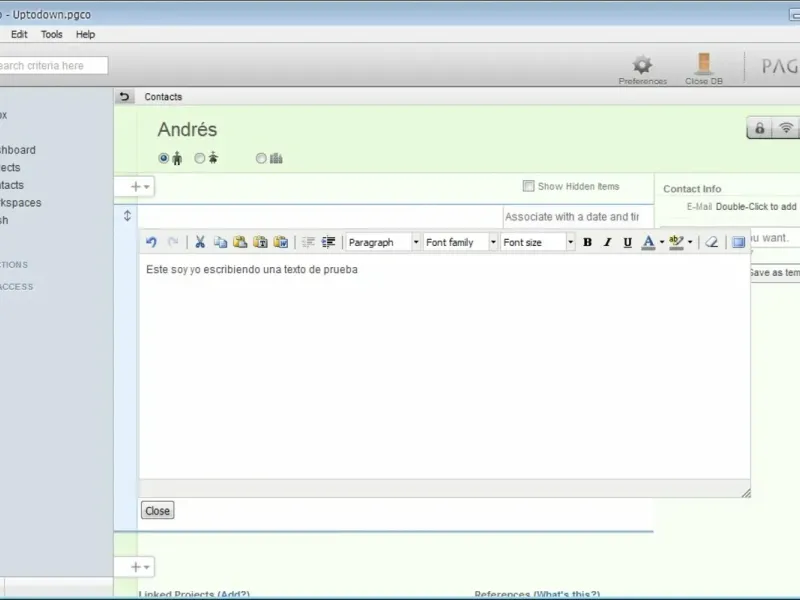Click the search criteria input field
The image size is (800, 600).
click(x=53, y=65)
